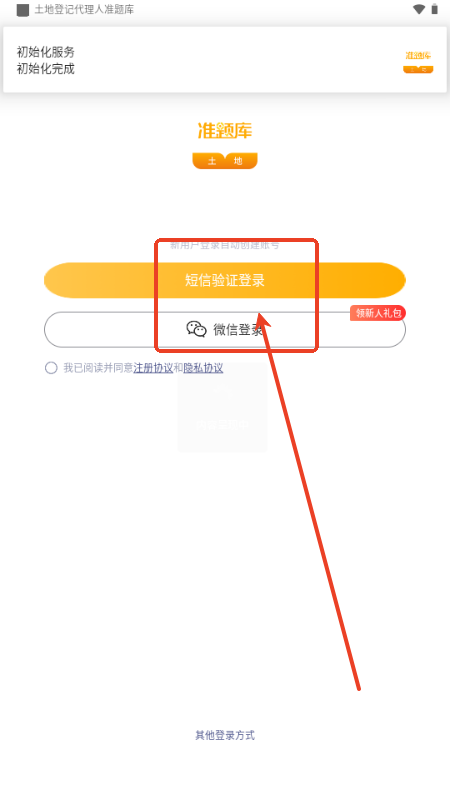The width and height of the screenshot is (450, 800).
Task: Click the gray app icon in status bar
Action: [22, 10]
